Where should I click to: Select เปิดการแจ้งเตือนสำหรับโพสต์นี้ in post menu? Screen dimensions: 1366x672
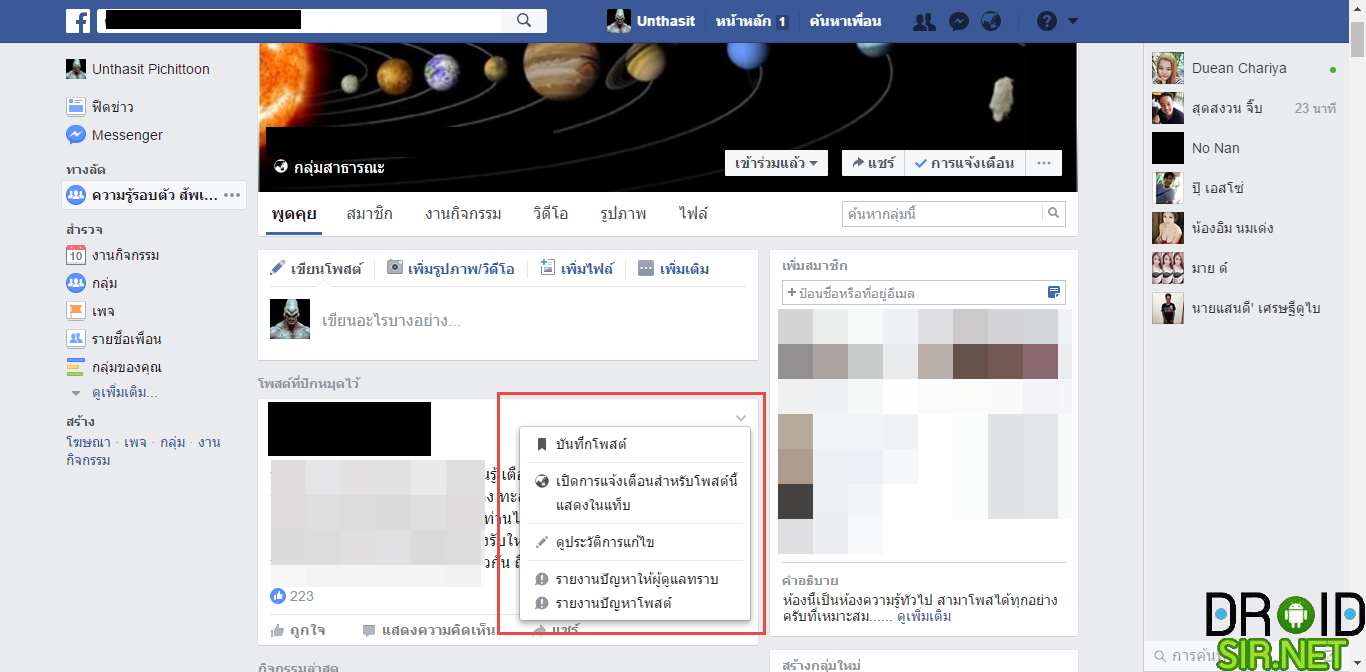[646, 481]
